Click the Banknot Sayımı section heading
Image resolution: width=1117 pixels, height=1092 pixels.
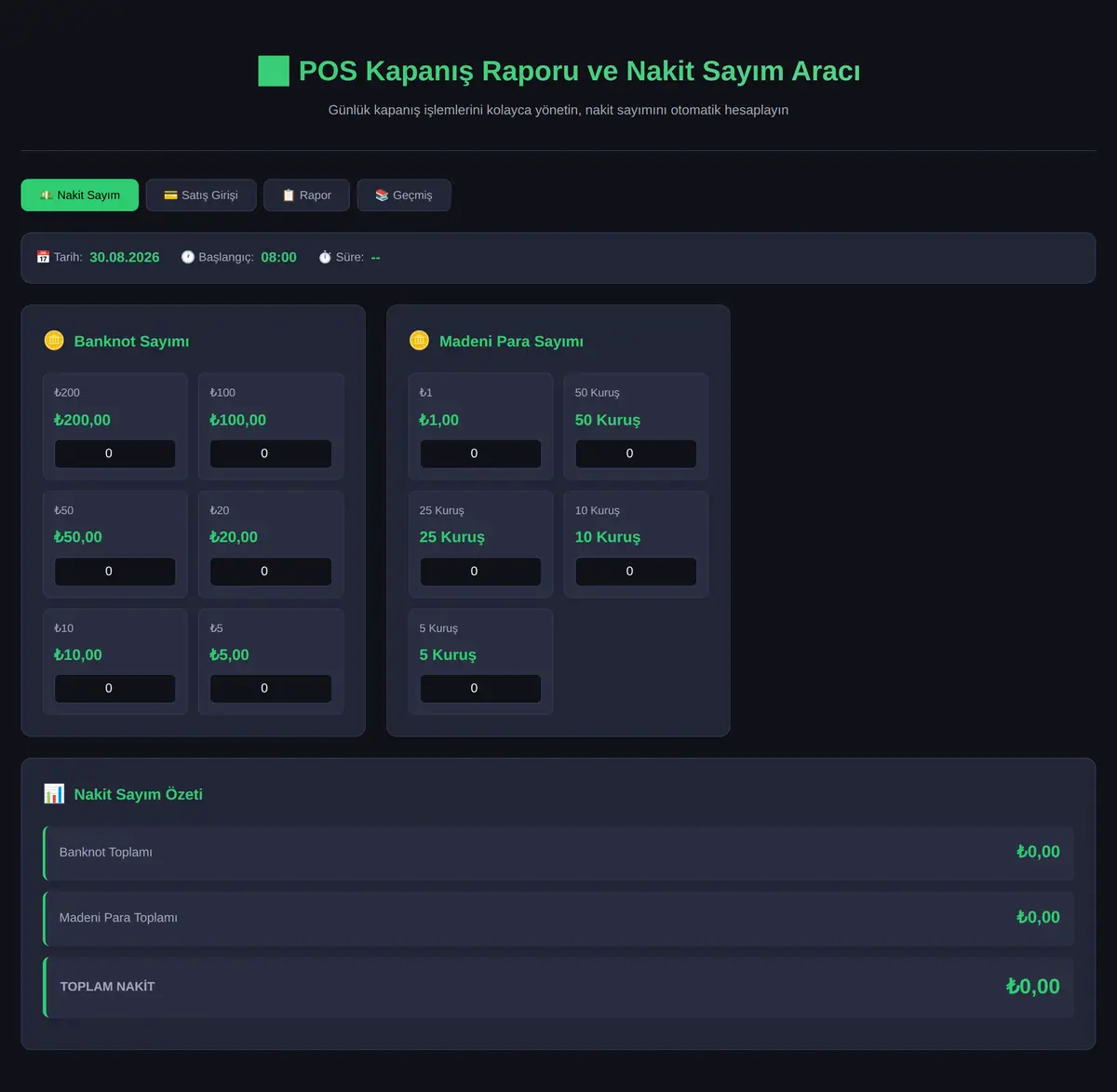tap(131, 342)
